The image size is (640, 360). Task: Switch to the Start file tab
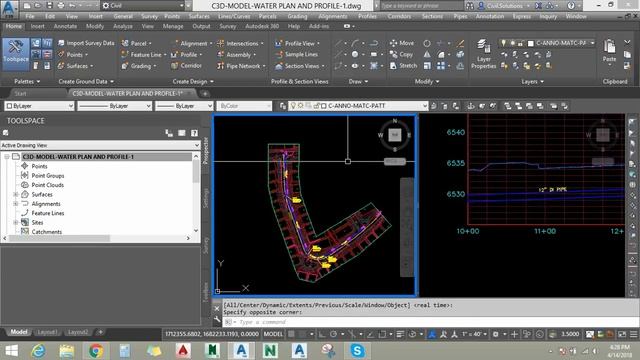tap(20, 93)
